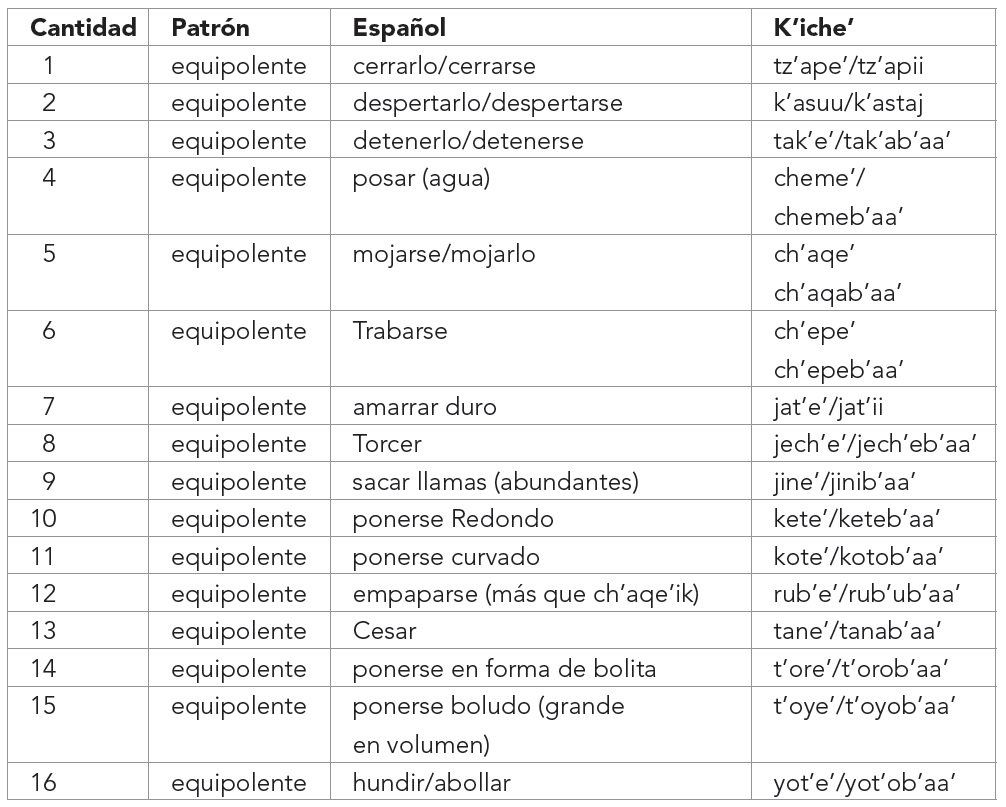The height and width of the screenshot is (807, 1006).
Task: Click the sacar llamas (abundantes) cell
Action: coord(495,482)
